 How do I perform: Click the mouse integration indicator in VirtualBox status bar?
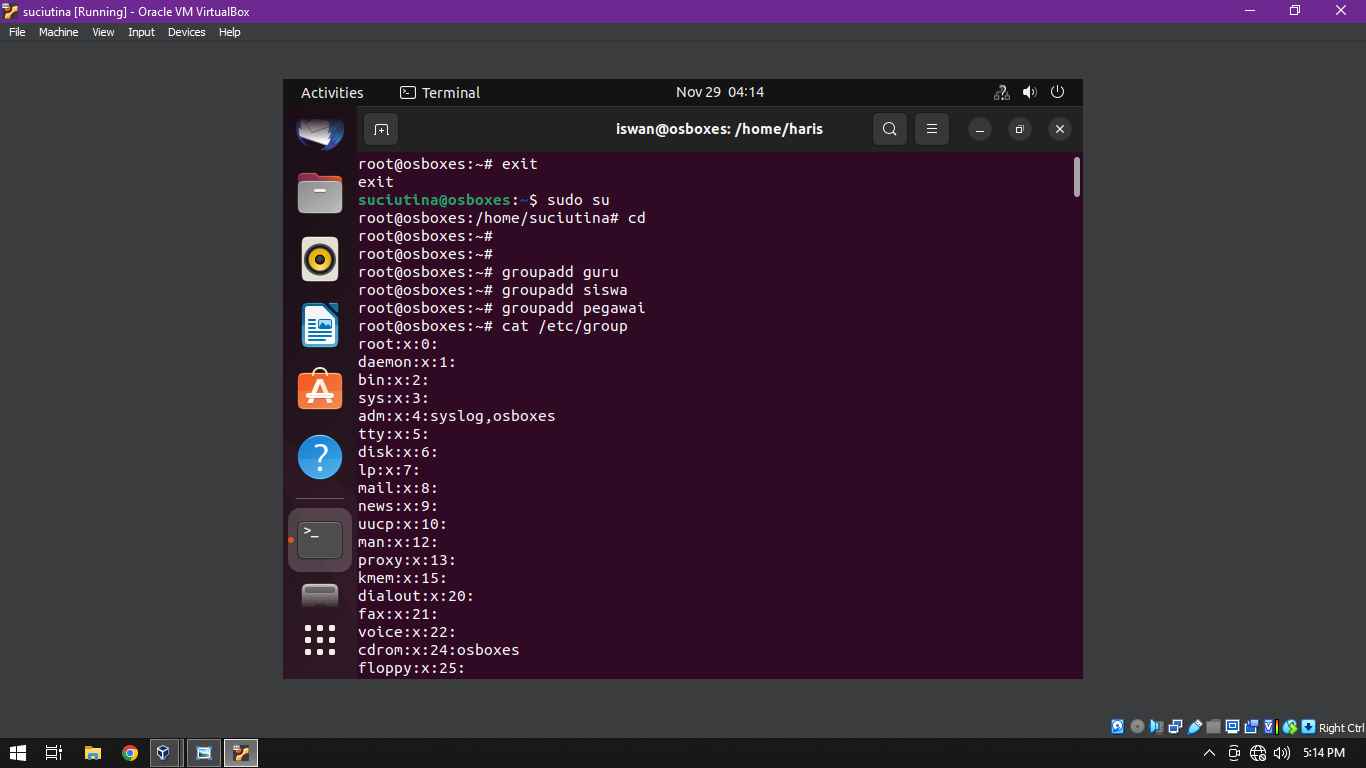[x=1289, y=727]
